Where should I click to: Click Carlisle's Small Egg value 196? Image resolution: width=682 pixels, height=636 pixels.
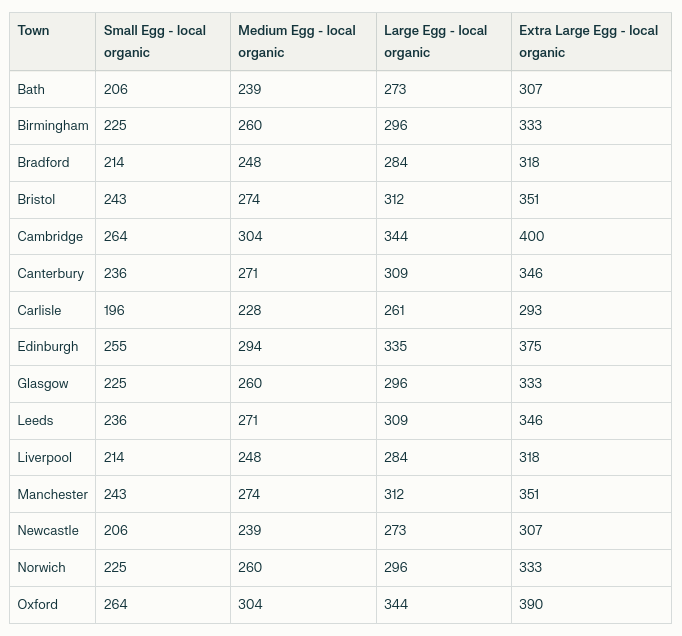tap(115, 310)
